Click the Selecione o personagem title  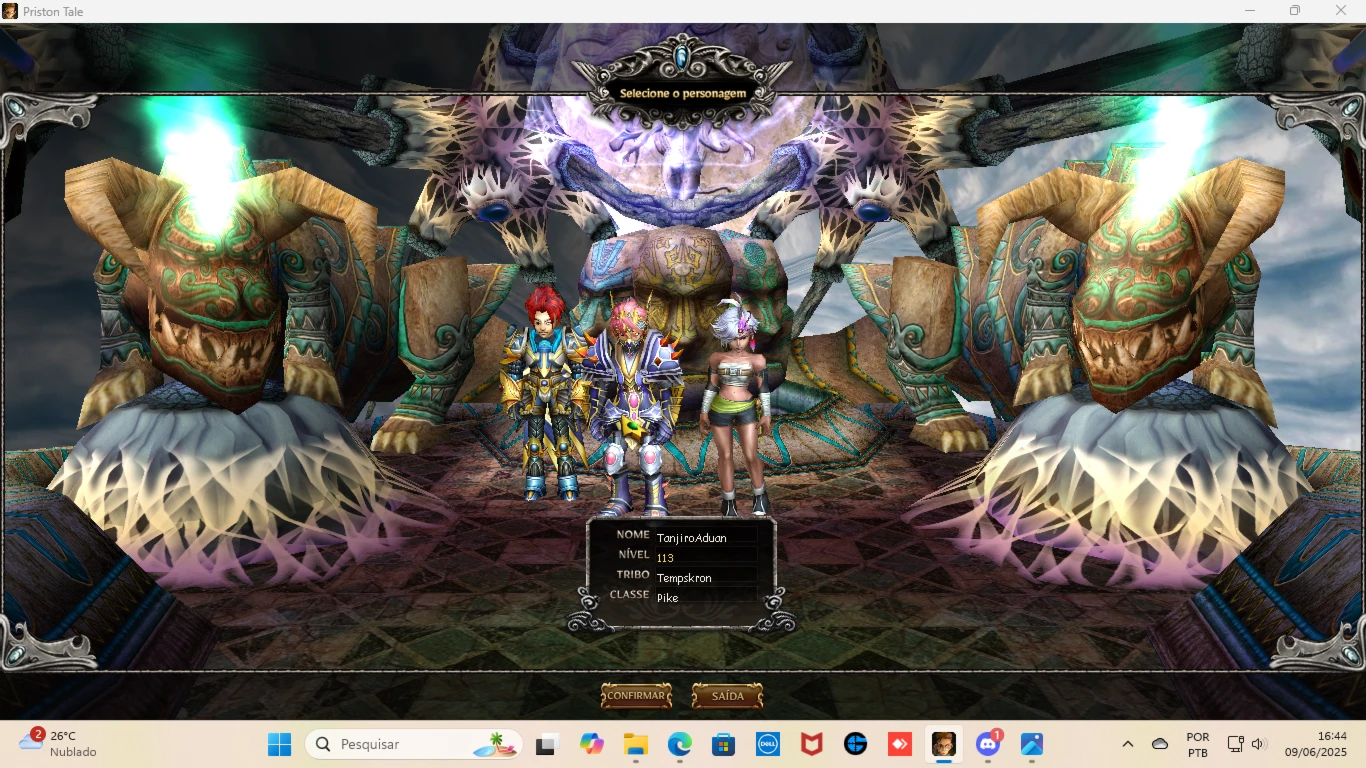click(683, 93)
